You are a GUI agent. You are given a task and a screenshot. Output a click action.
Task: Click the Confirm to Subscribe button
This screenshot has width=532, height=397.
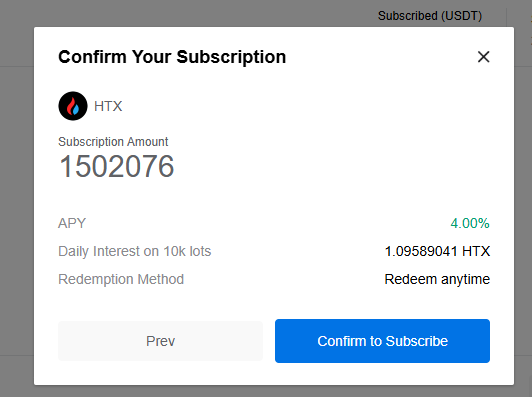(382, 341)
